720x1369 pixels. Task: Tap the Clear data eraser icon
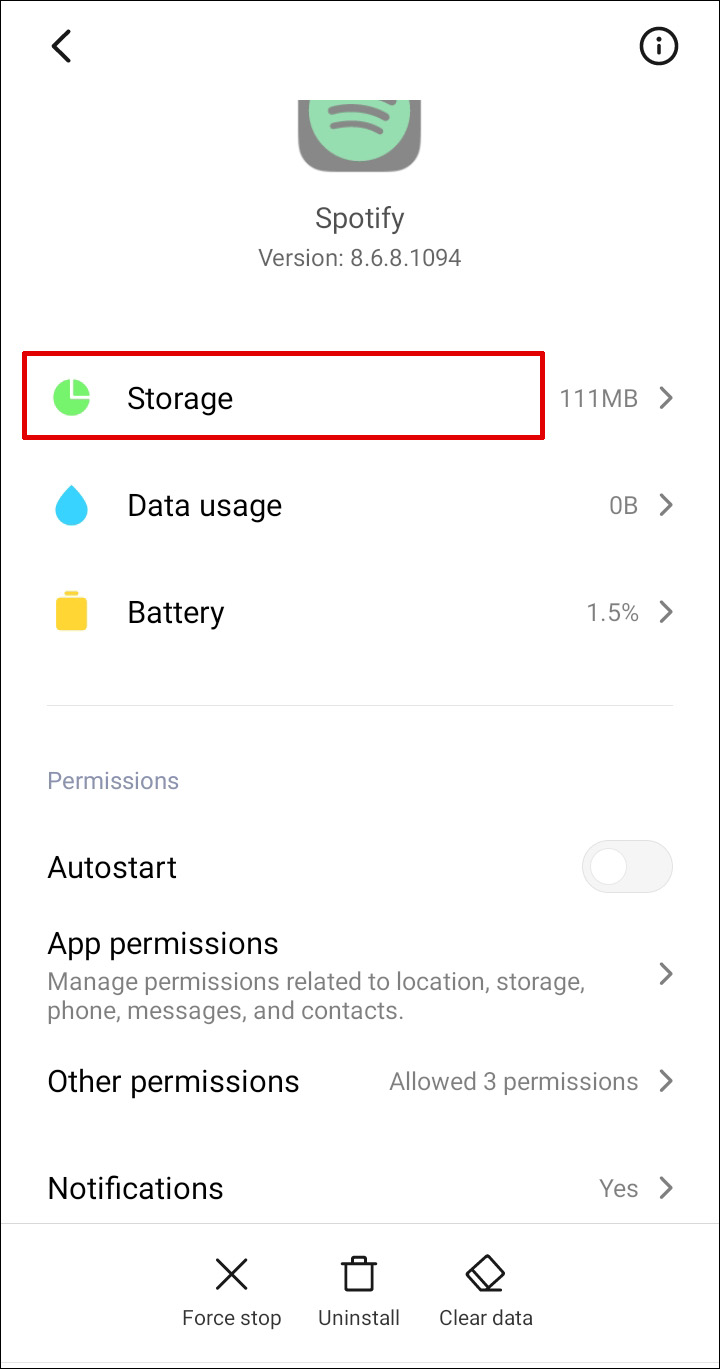[x=486, y=1274]
